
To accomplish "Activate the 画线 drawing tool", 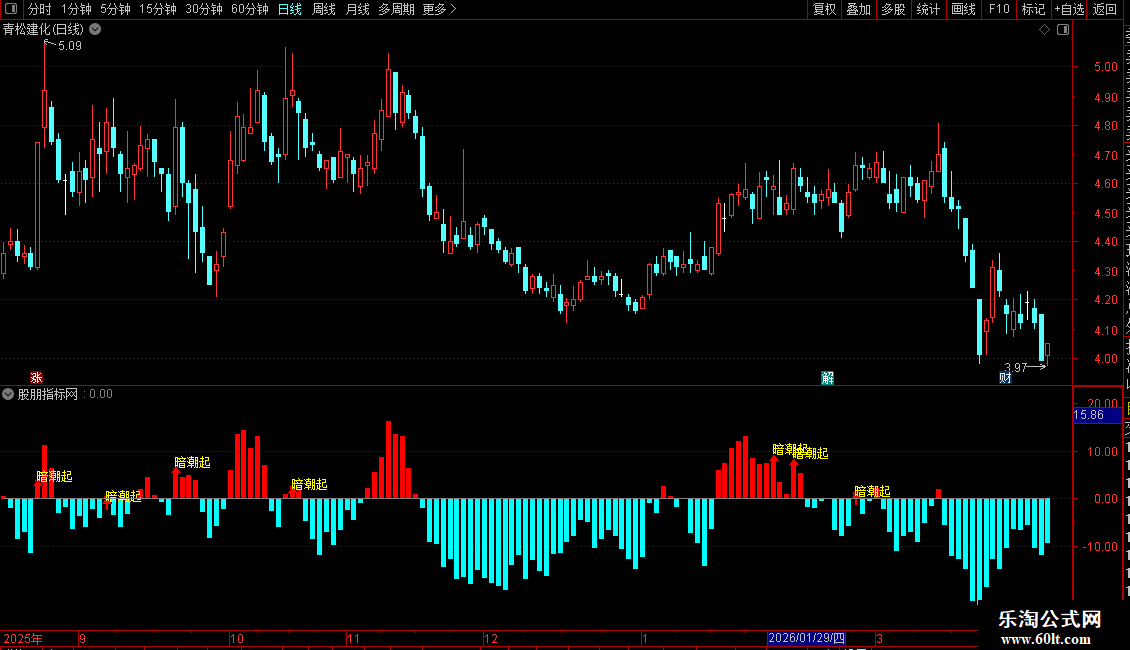I will [x=963, y=9].
